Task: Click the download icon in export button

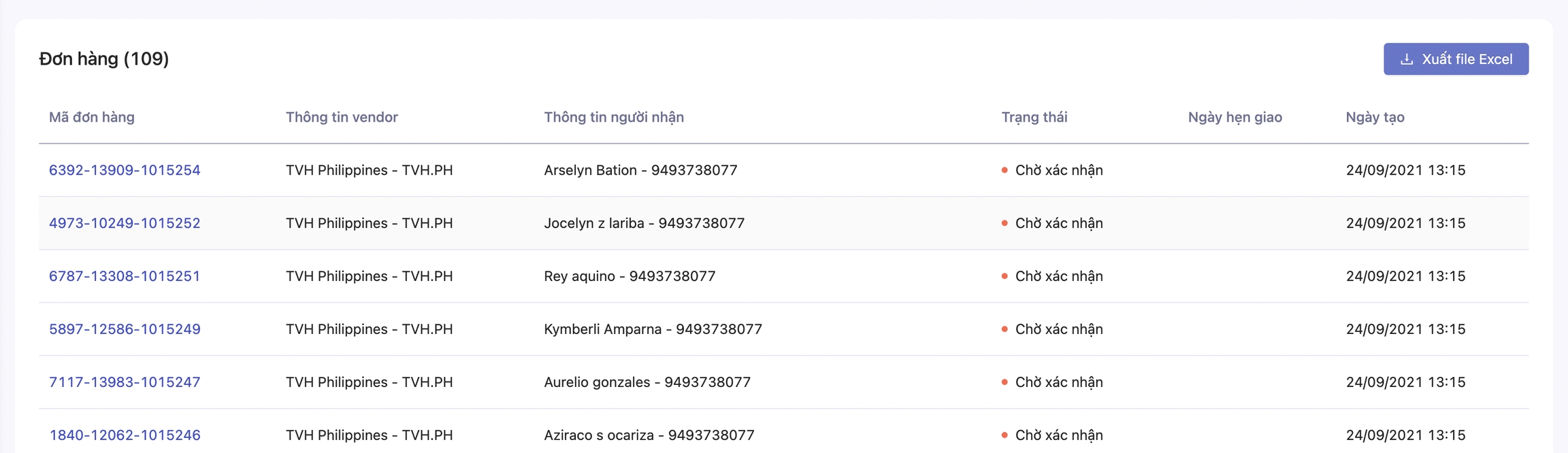Action: click(1407, 59)
